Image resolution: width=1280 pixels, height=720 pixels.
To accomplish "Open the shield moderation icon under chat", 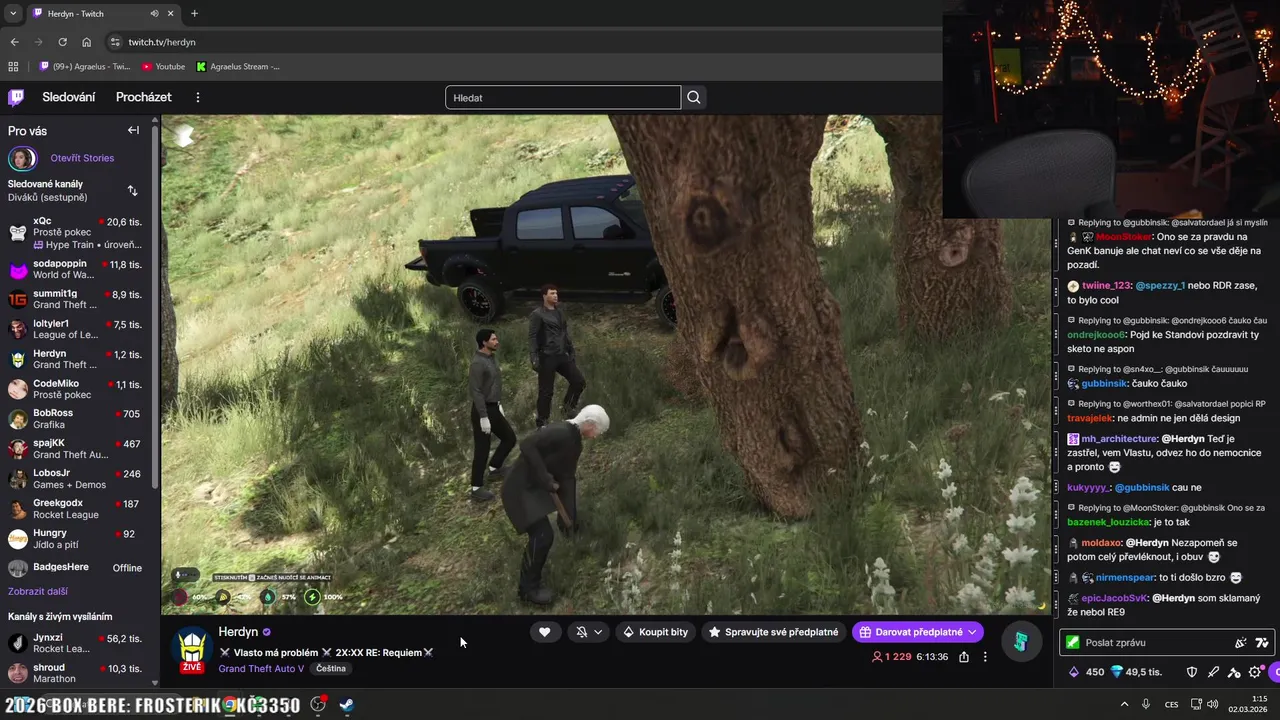I will 1192,672.
